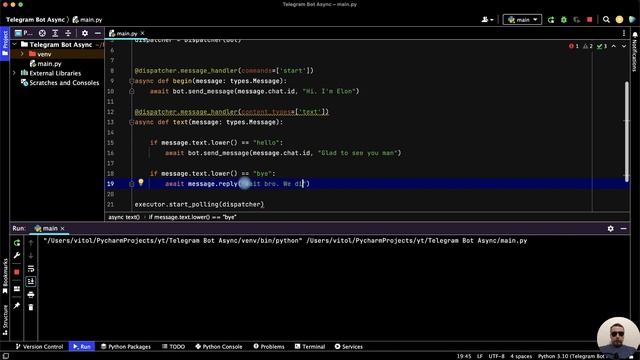The image size is (640, 360).
Task: Open the editor tabs options menu
Action: (x=624, y=33)
